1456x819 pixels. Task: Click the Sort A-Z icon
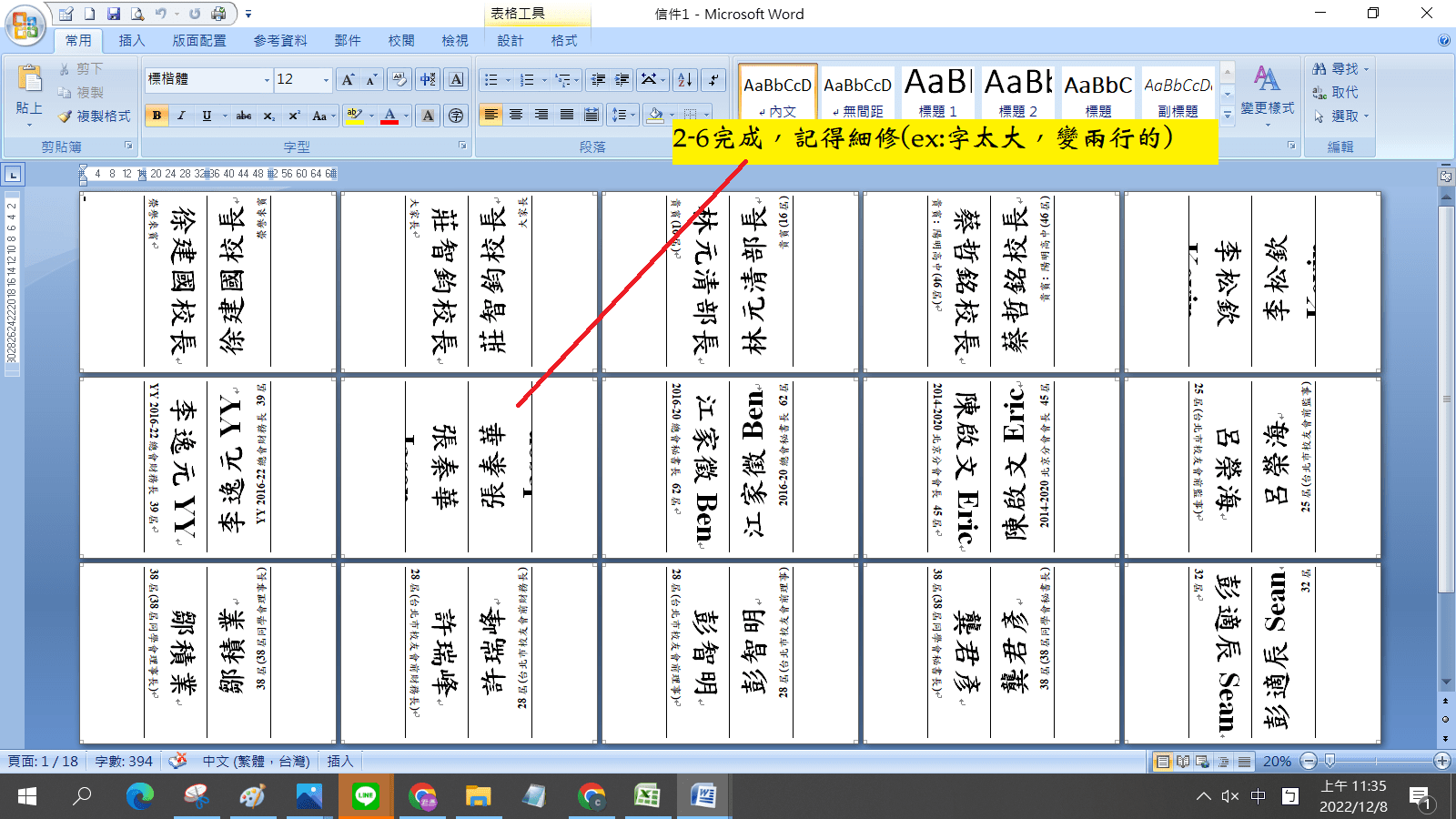pos(685,80)
